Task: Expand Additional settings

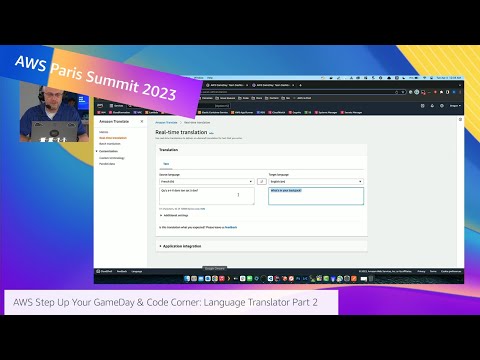Action: (x=174, y=215)
